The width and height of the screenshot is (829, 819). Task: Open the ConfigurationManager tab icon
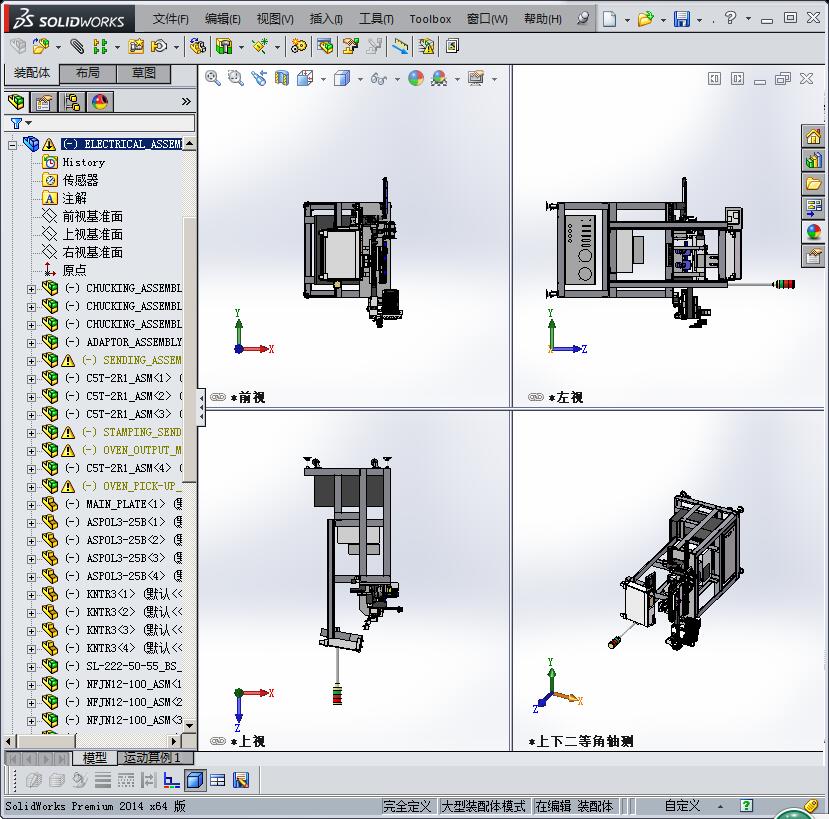tap(71, 102)
